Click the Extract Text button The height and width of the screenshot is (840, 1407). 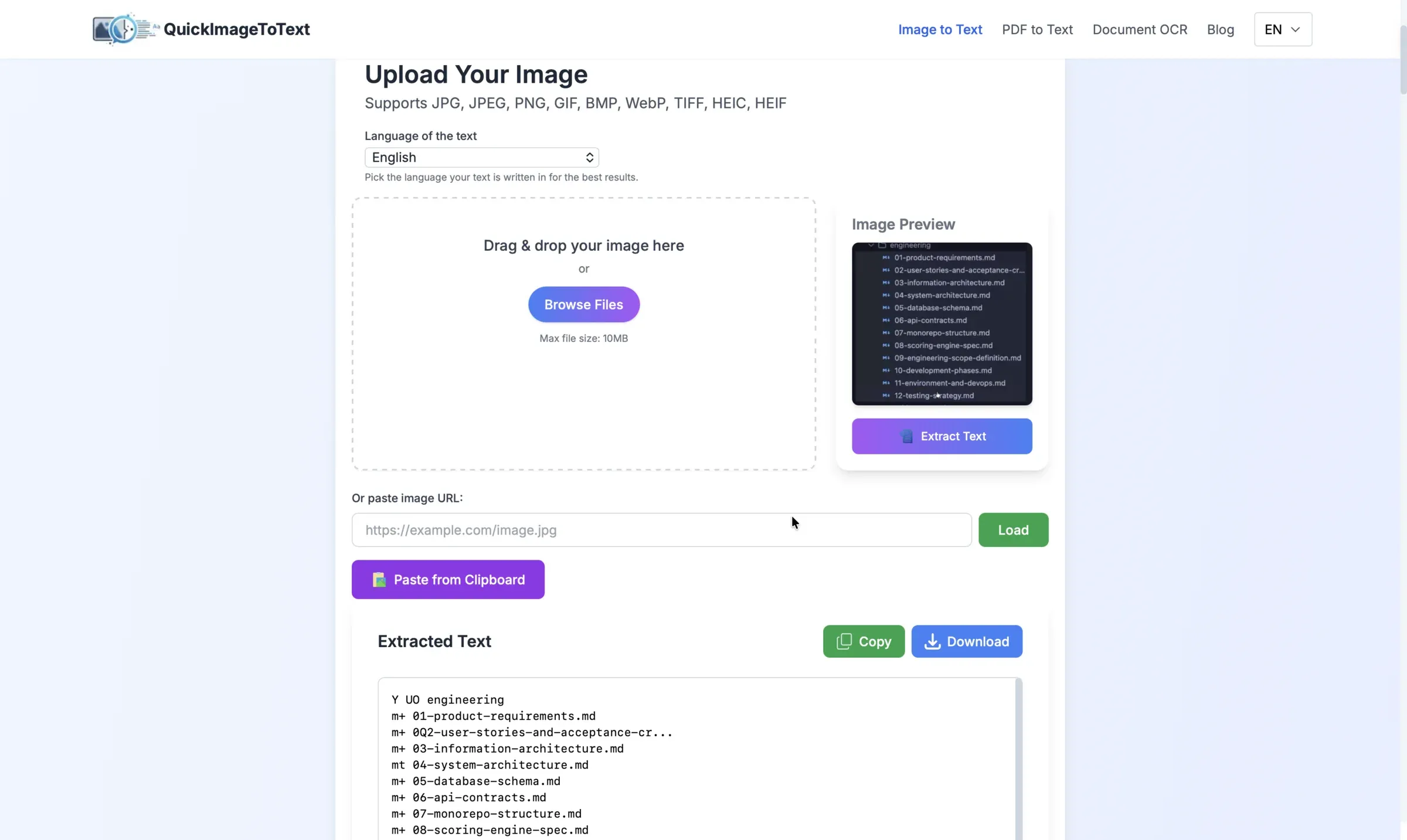pos(942,436)
